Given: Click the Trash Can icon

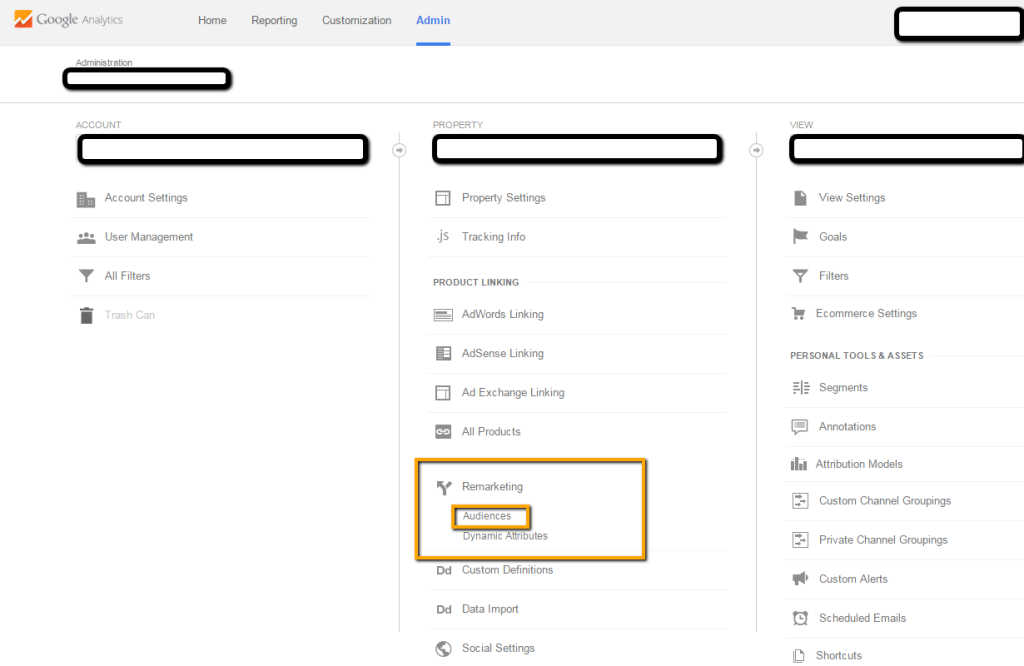Looking at the screenshot, I should (x=86, y=315).
